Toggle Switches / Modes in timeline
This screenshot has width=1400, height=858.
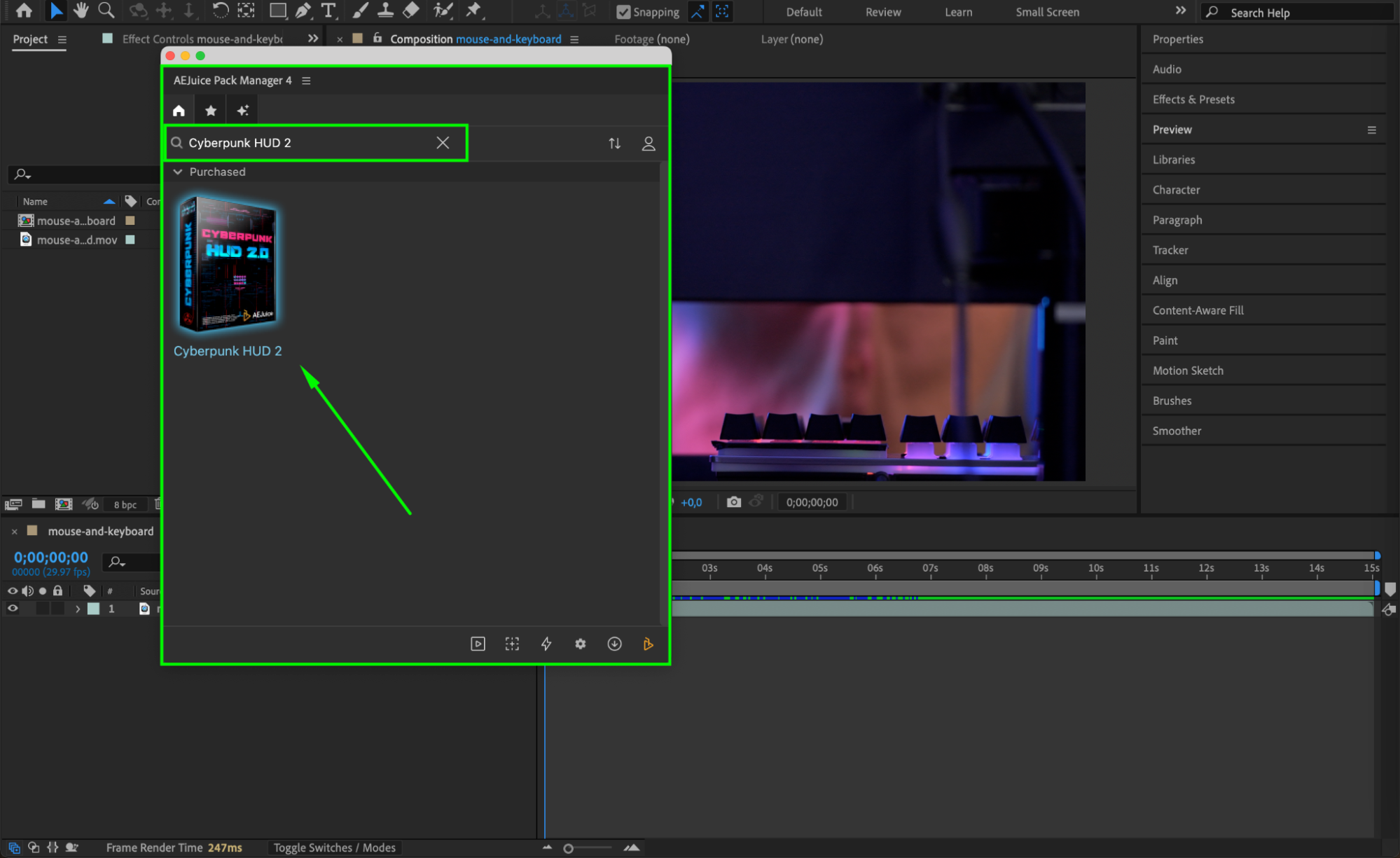(334, 847)
